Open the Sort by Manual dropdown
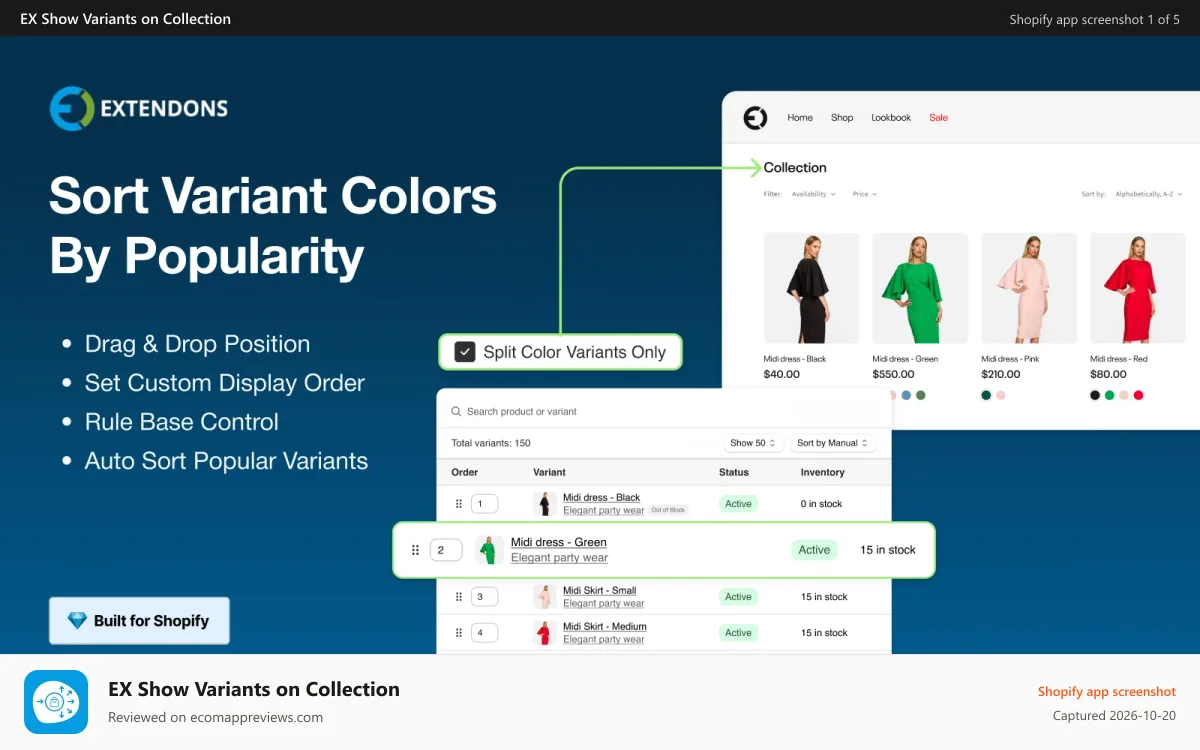This screenshot has width=1200, height=750. (x=833, y=443)
